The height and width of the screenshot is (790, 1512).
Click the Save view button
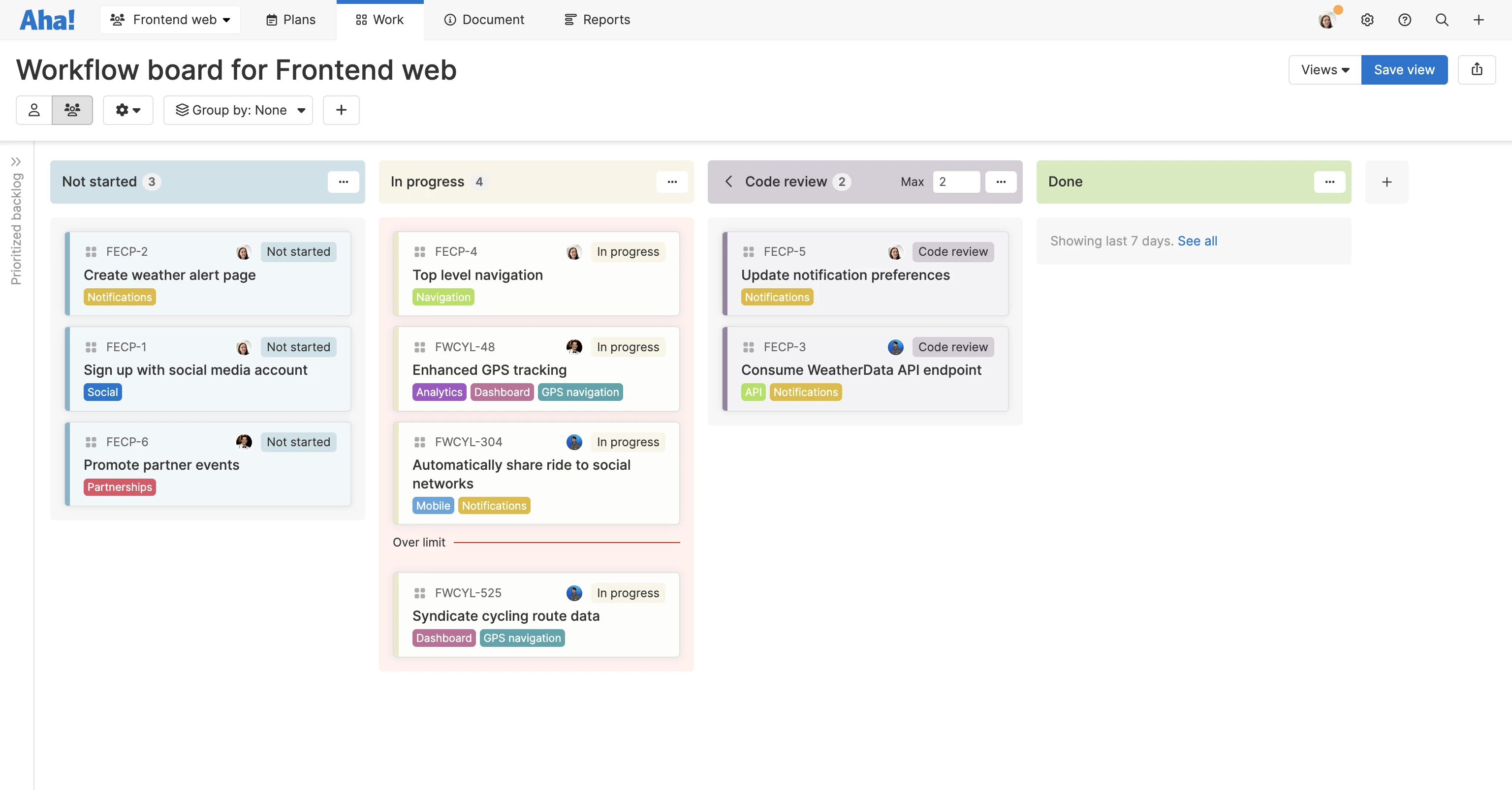point(1403,70)
